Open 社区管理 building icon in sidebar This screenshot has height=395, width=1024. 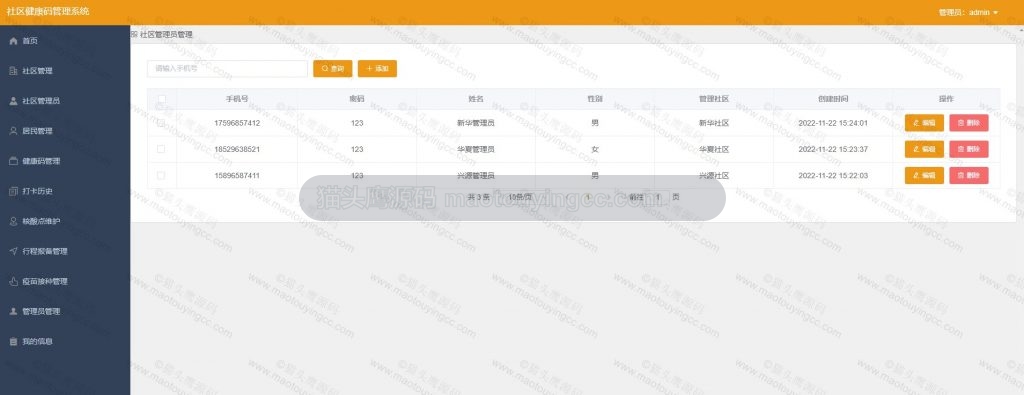tap(13, 71)
